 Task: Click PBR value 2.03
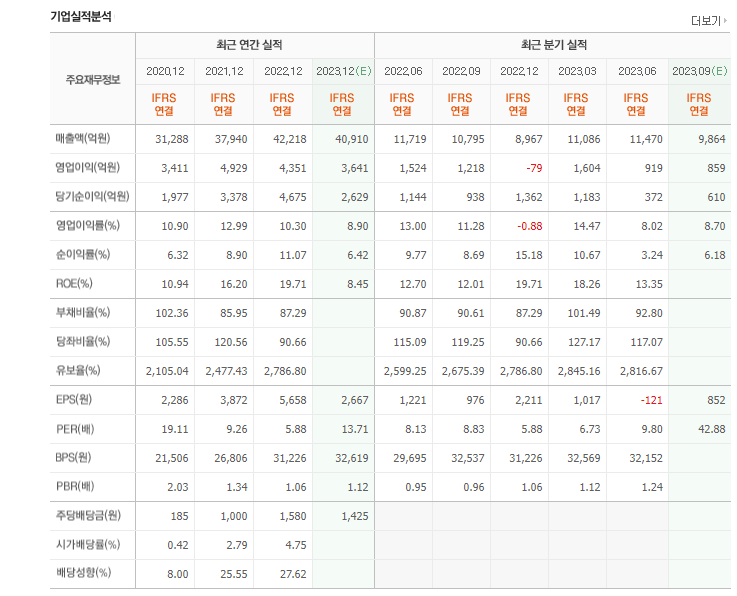(x=178, y=487)
